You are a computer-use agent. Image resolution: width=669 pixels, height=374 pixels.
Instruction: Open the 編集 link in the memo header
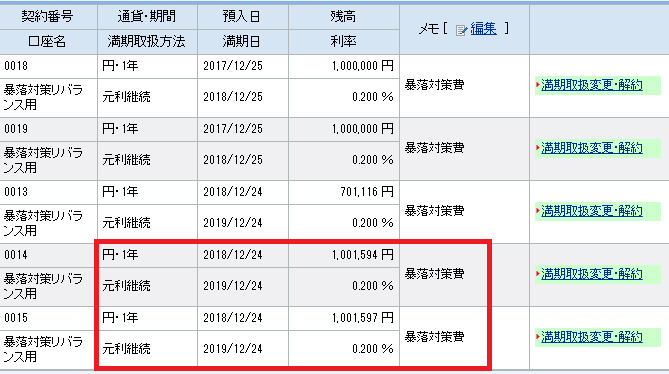click(483, 29)
